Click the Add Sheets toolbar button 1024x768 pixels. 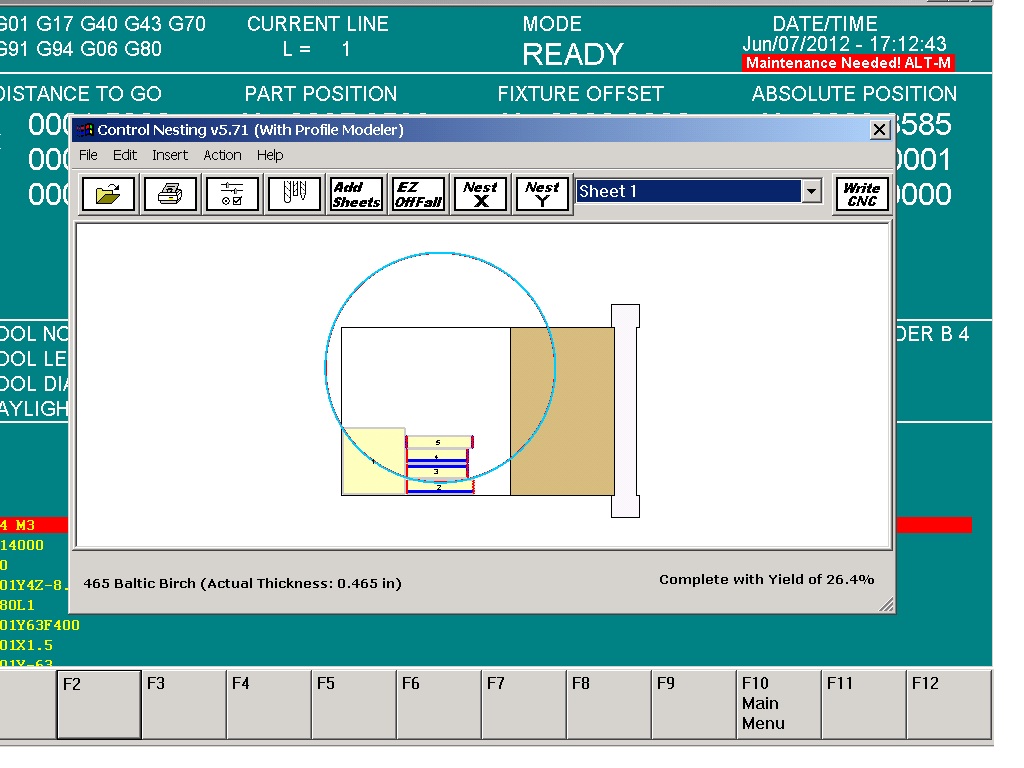click(x=357, y=194)
